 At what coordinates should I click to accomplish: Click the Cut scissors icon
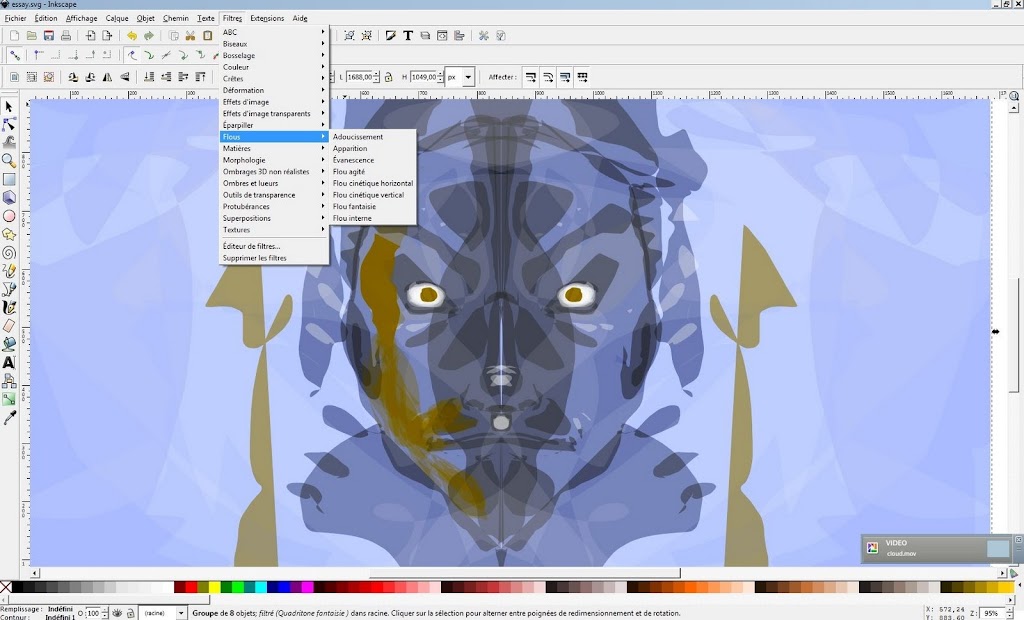190,35
